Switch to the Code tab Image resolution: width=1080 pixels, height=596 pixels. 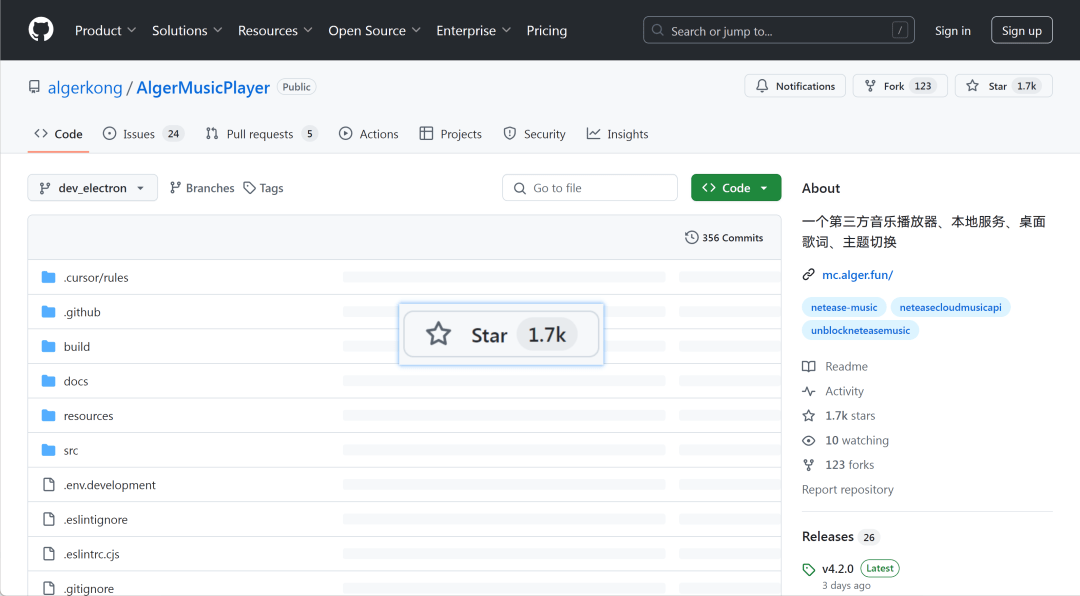[59, 134]
